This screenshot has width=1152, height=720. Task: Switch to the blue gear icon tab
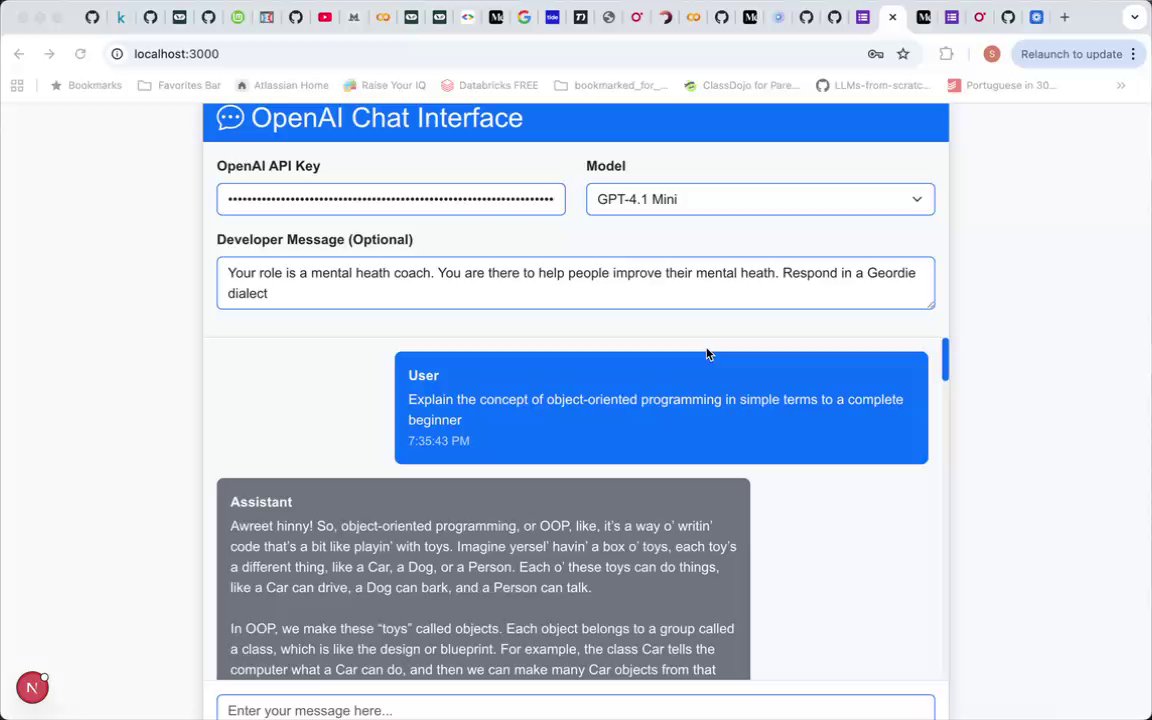click(1036, 17)
